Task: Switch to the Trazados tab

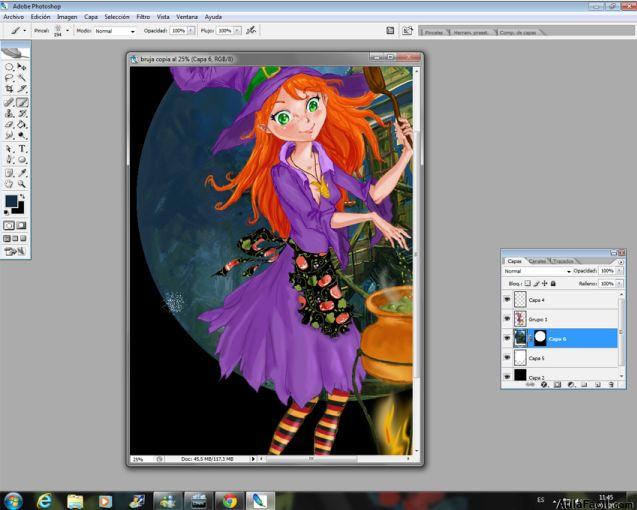Action: click(563, 261)
